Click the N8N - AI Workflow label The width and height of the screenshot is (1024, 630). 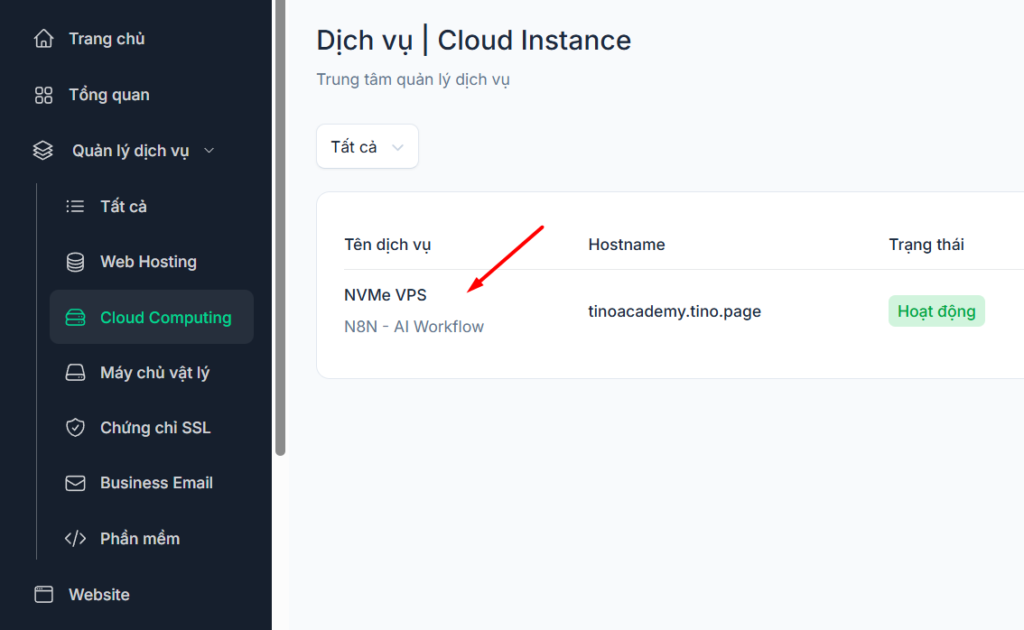click(414, 326)
